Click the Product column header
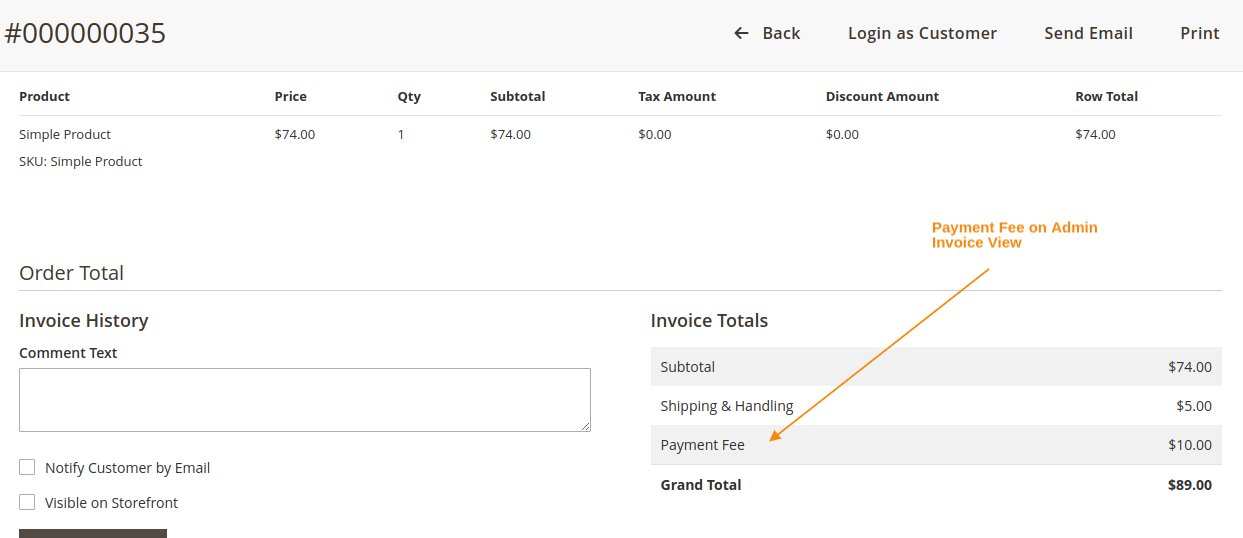The height and width of the screenshot is (538, 1243). coord(44,96)
